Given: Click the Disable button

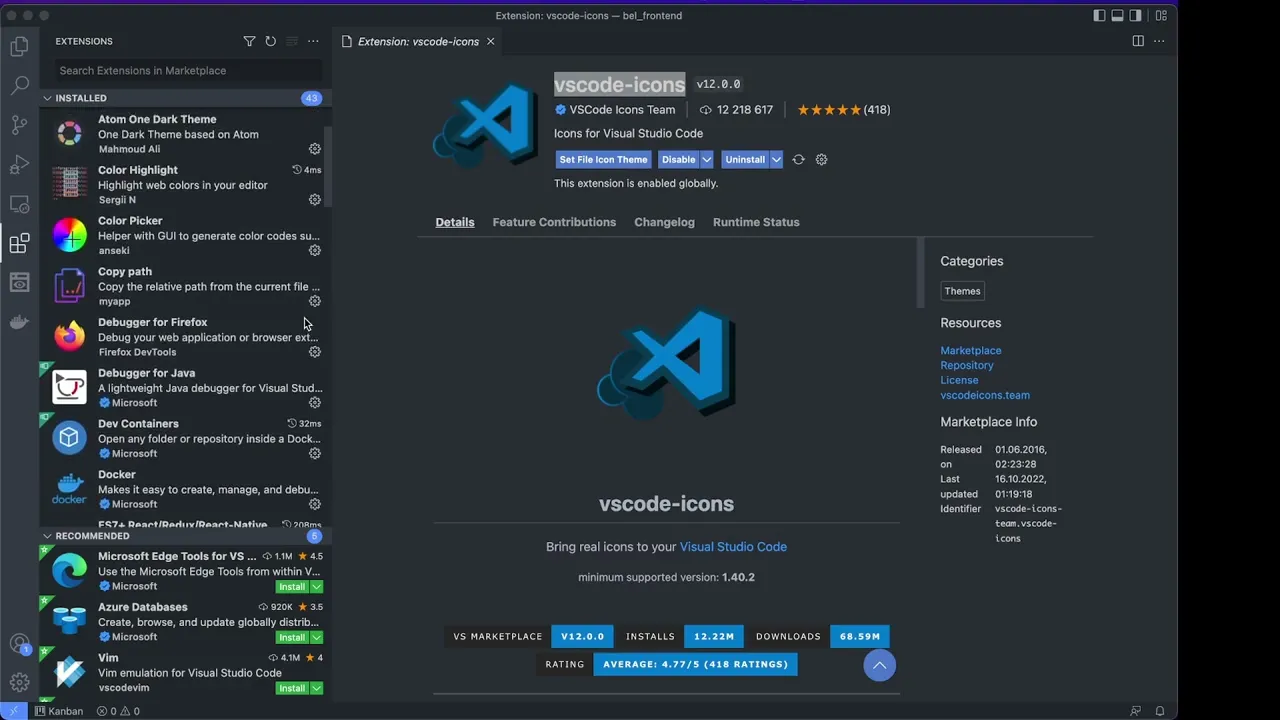Looking at the screenshot, I should pos(678,159).
